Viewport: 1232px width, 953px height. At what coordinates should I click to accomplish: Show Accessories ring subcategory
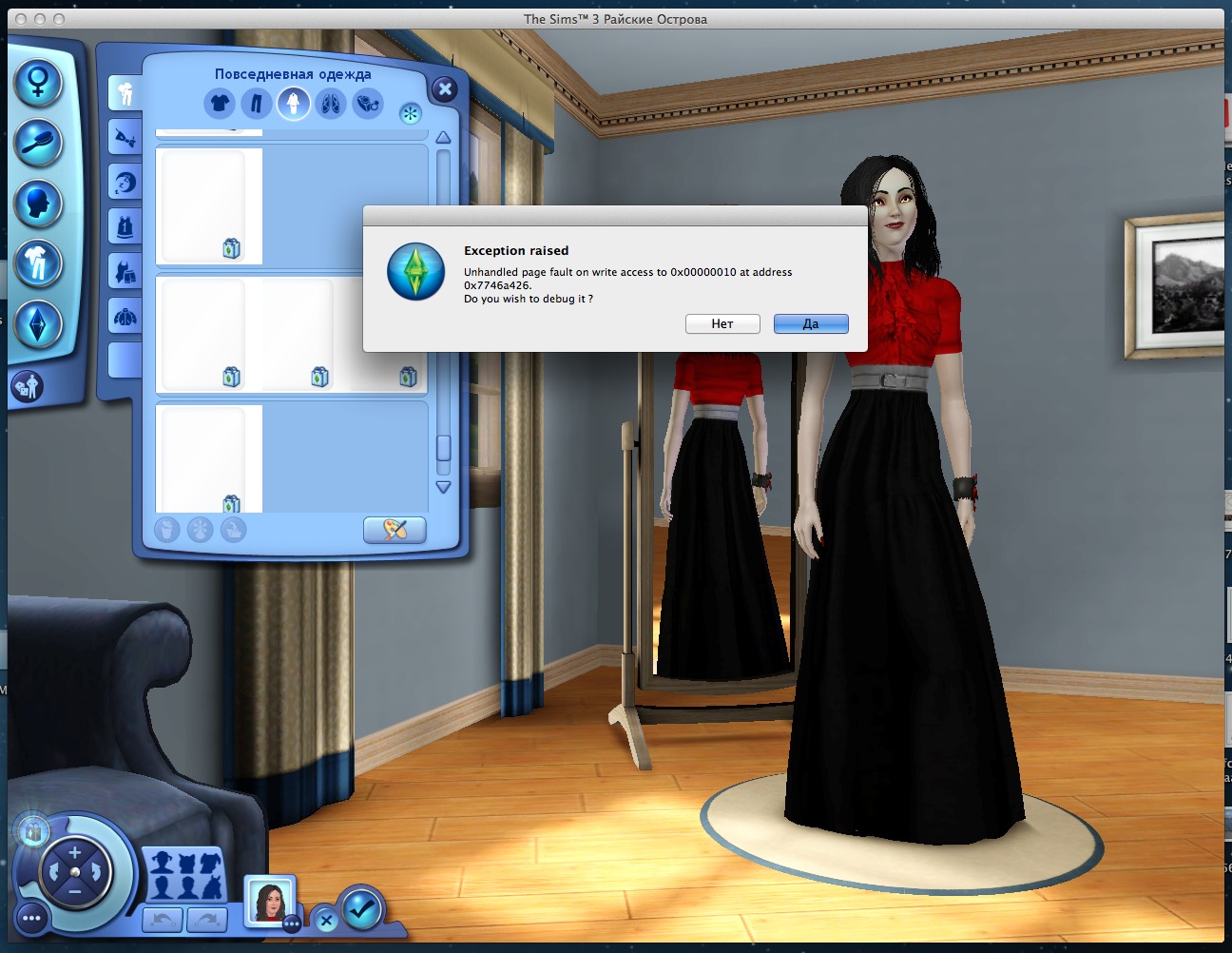point(368,103)
